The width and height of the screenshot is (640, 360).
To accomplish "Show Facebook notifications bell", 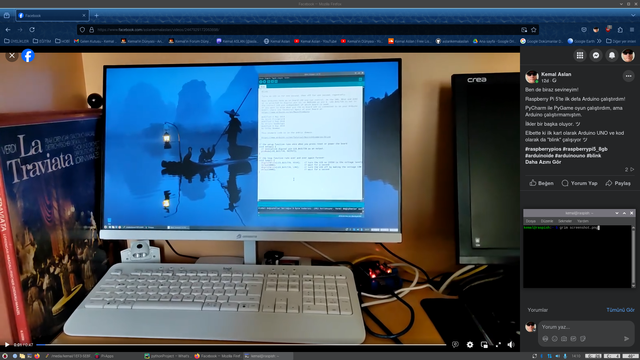I will pos(612,56).
